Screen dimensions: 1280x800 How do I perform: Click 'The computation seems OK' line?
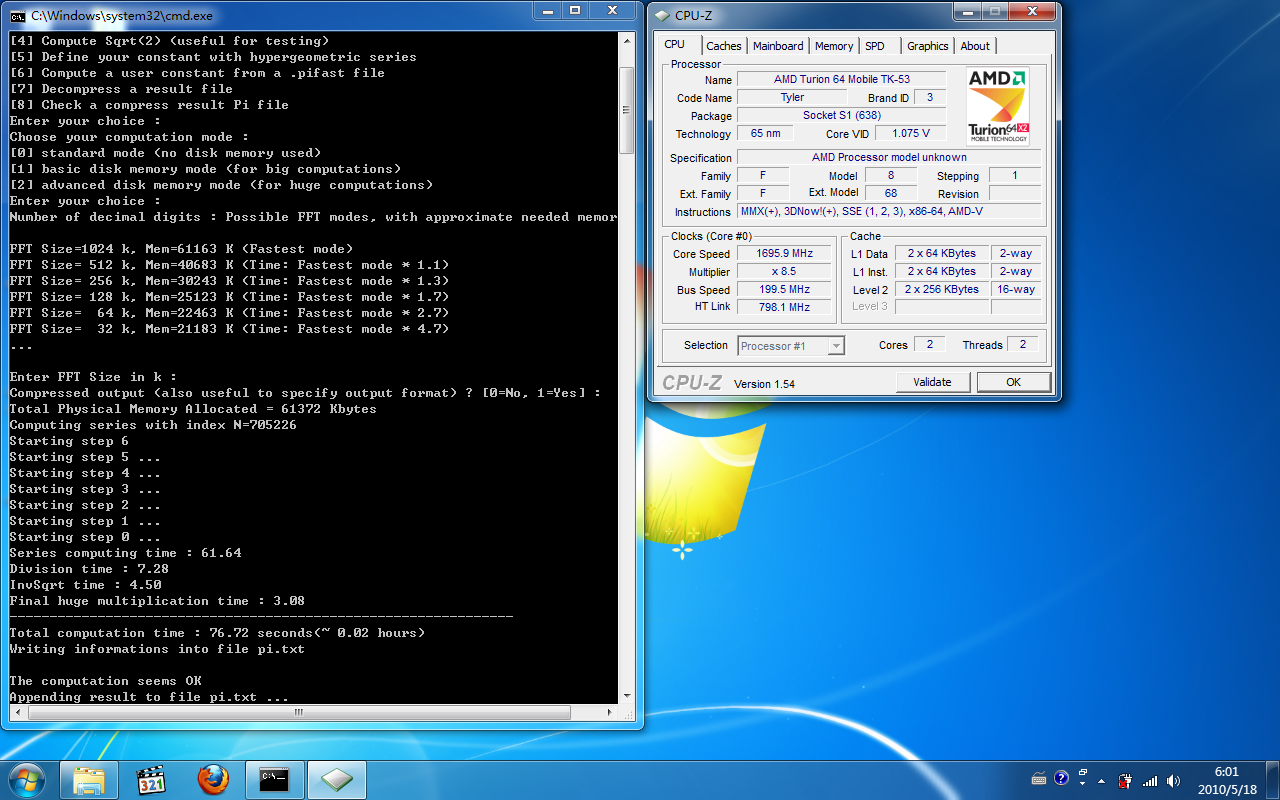point(105,681)
